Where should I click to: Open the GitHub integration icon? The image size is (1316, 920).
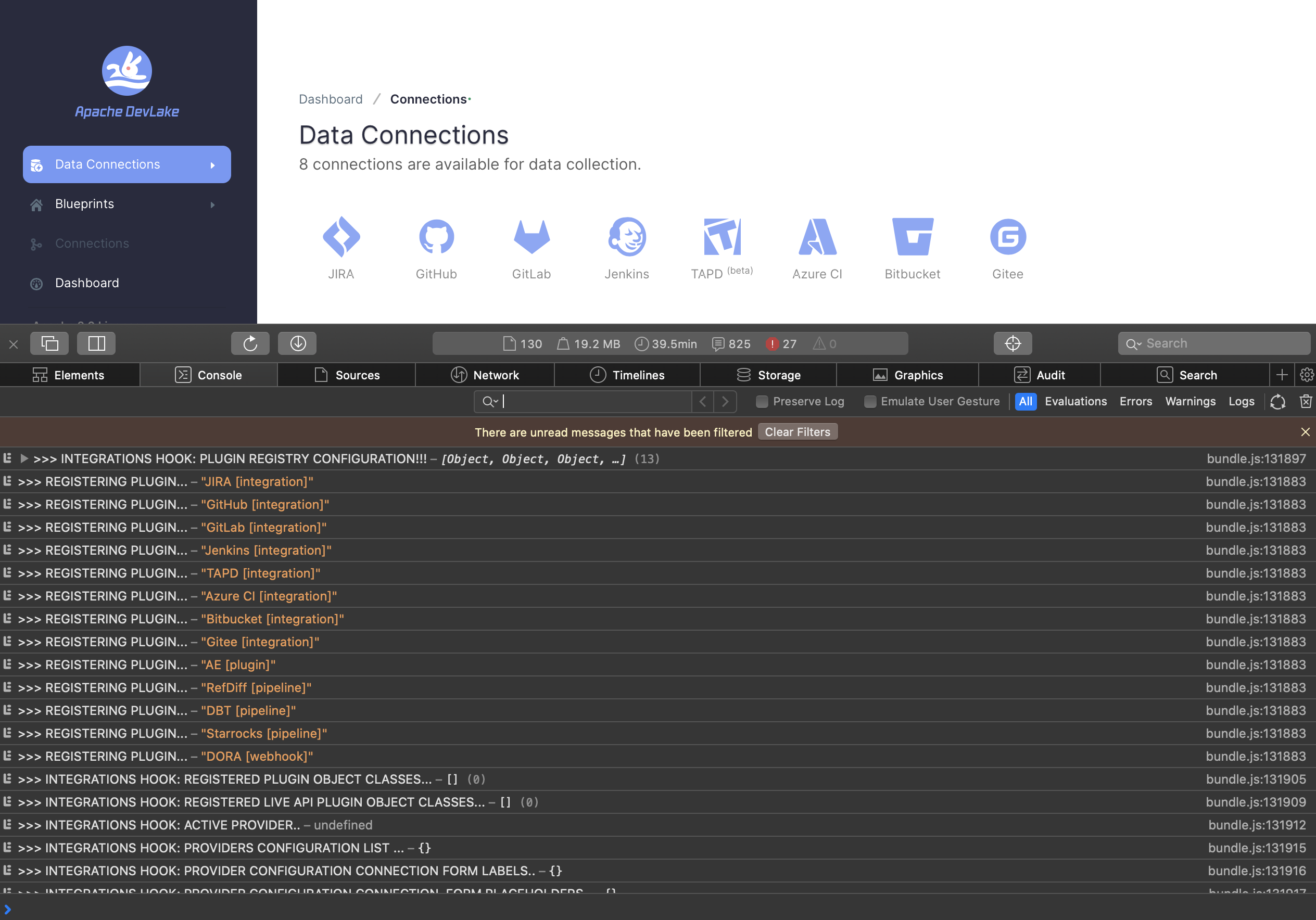436,237
